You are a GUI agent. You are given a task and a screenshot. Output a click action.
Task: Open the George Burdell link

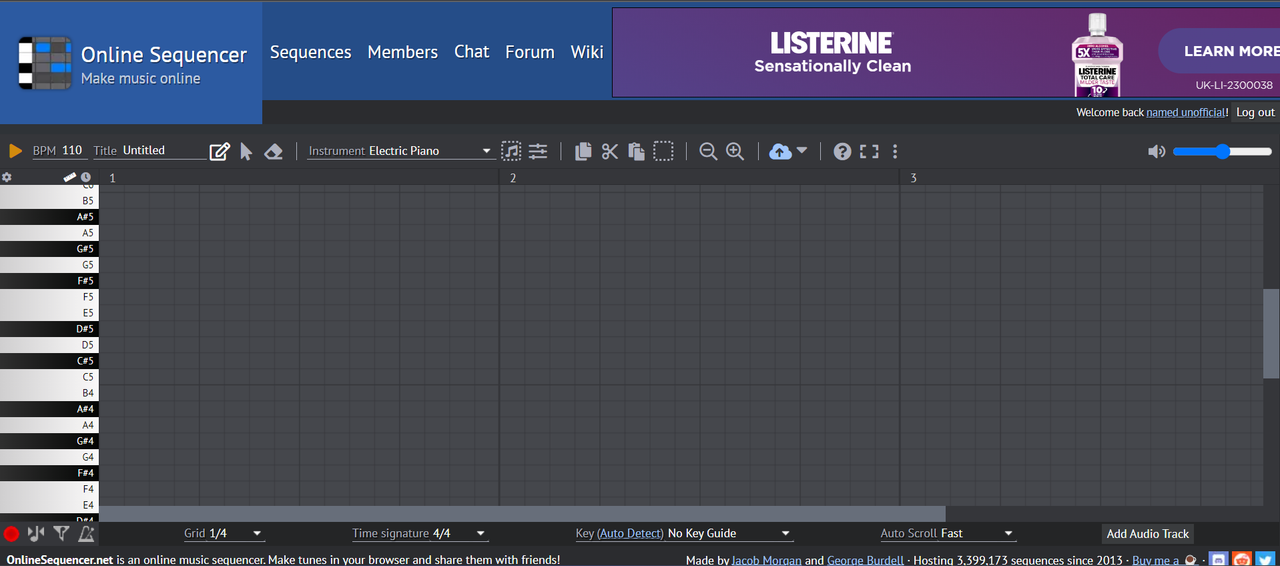tap(865, 560)
